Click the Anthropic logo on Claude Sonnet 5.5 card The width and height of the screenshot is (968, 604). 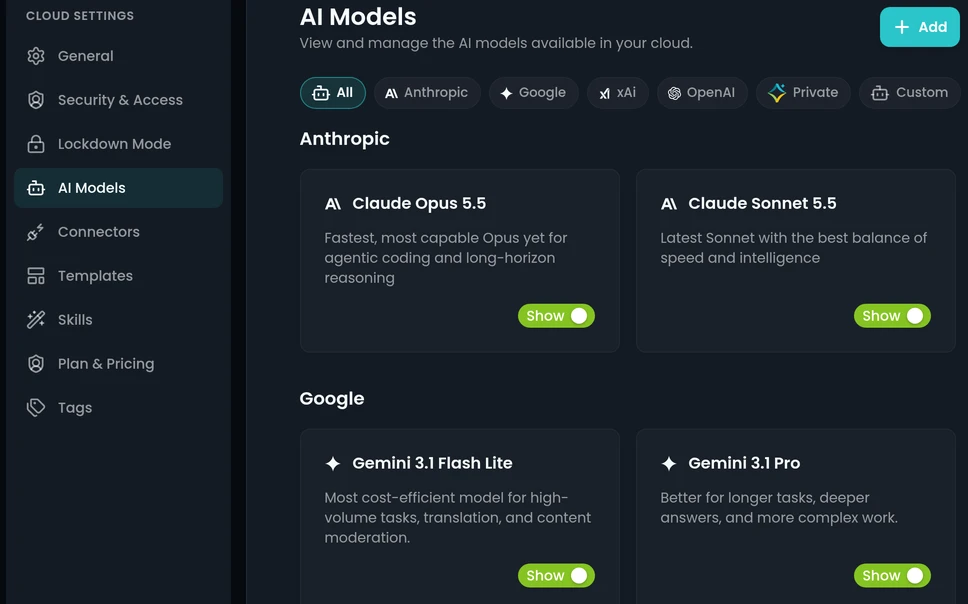point(669,204)
